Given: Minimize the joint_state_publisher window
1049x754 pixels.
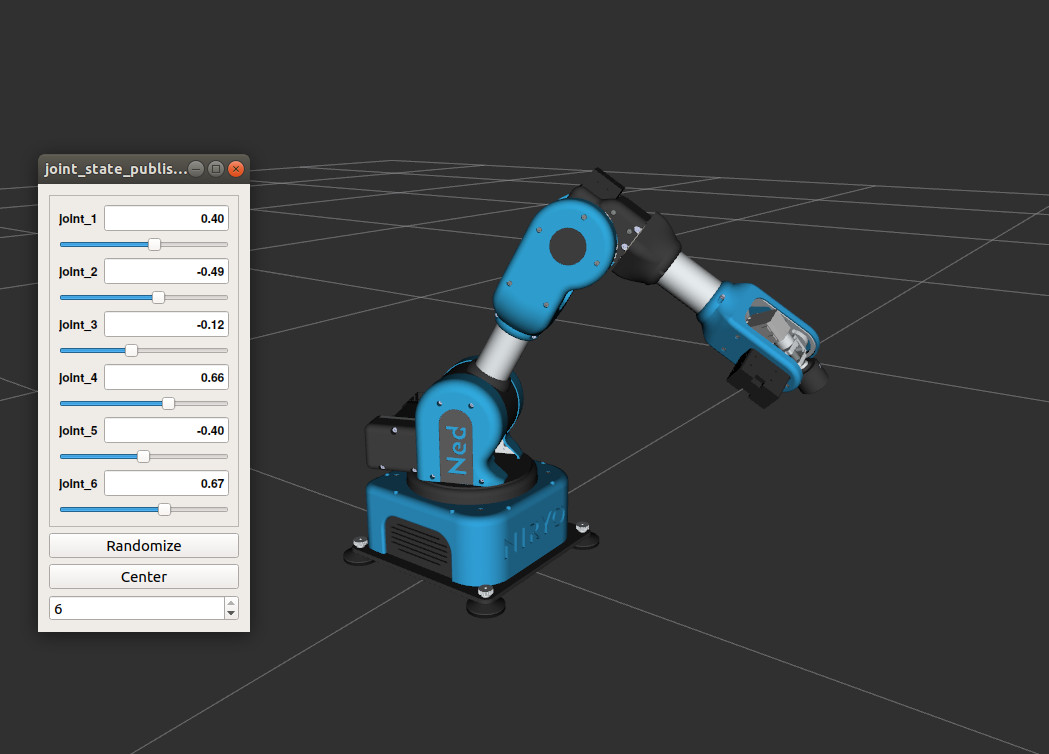Looking at the screenshot, I should point(196,169).
